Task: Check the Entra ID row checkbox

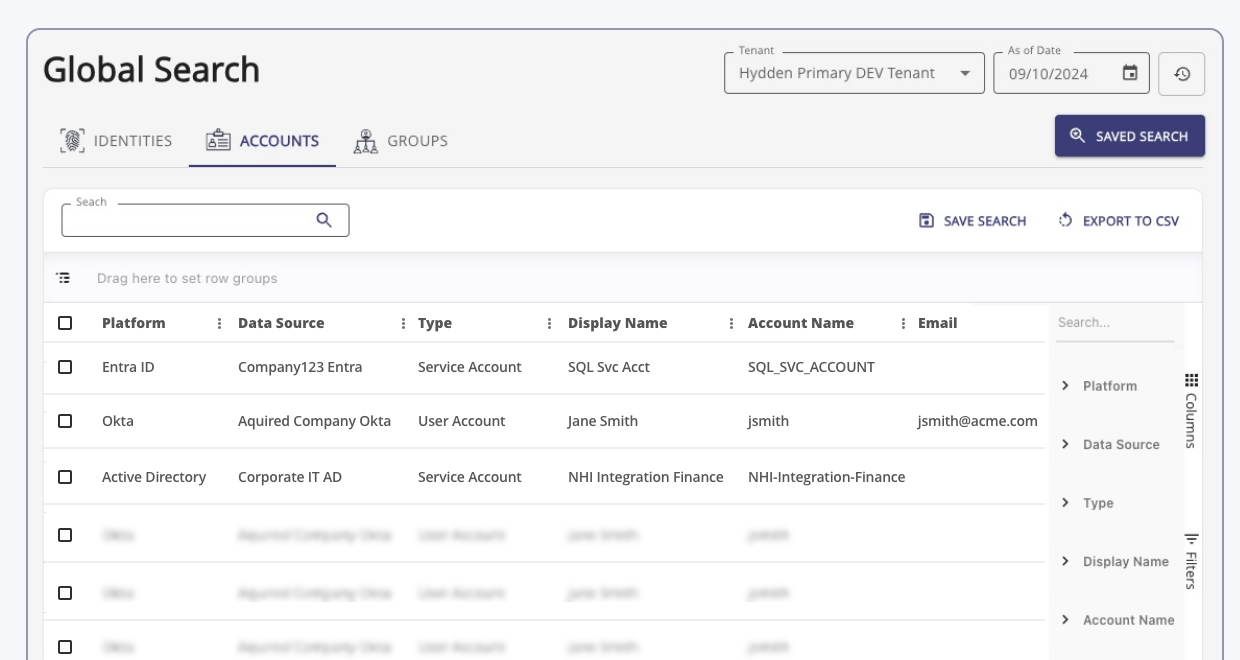Action: pyautogui.click(x=65, y=367)
